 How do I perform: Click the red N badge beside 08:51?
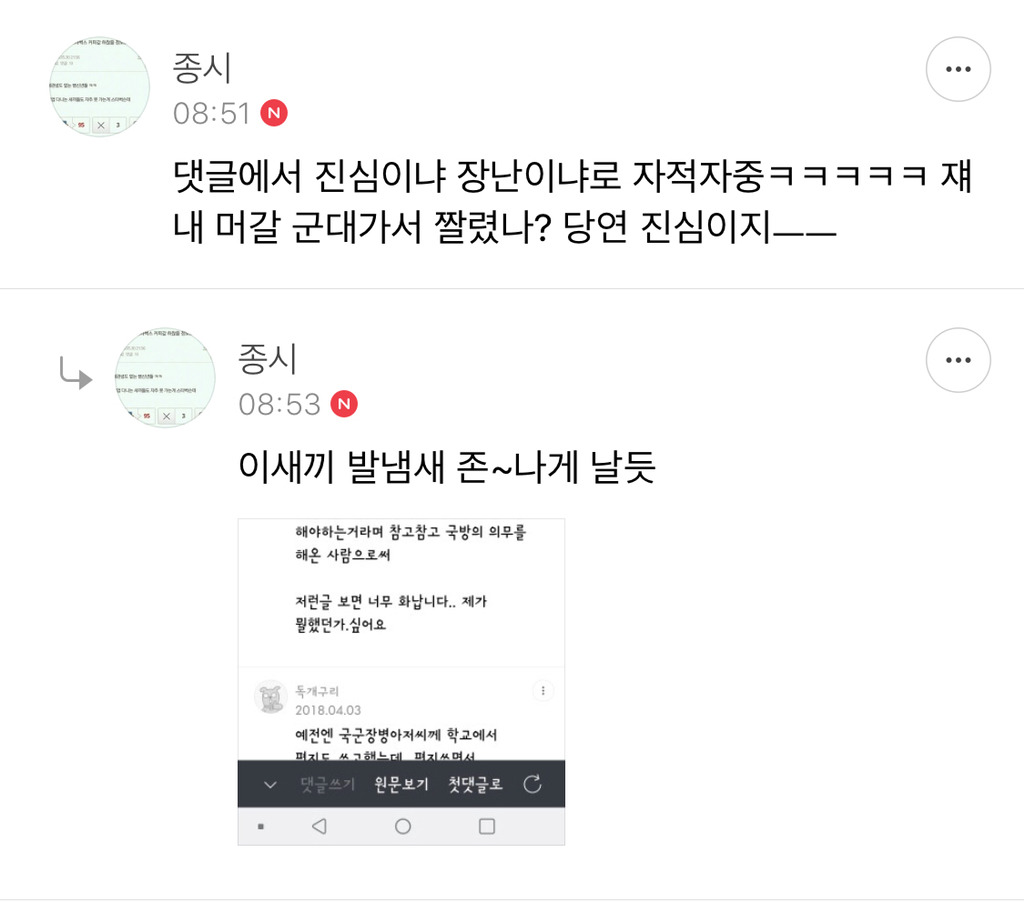274,113
